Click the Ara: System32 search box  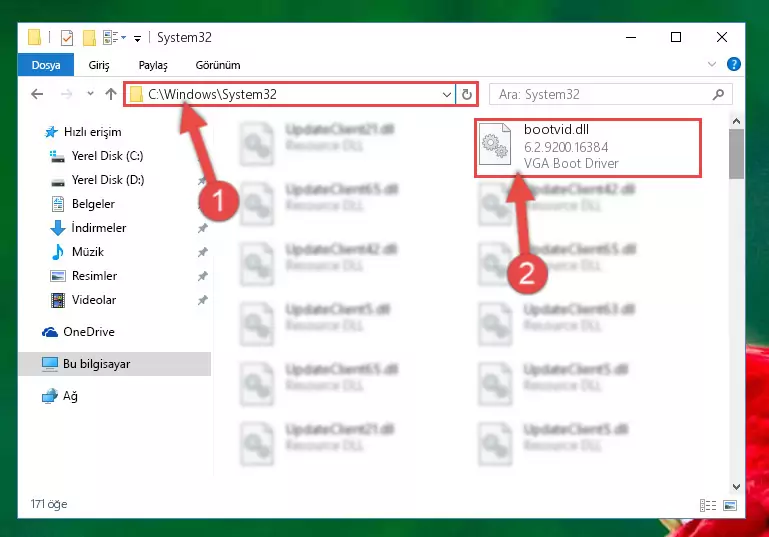tap(611, 94)
